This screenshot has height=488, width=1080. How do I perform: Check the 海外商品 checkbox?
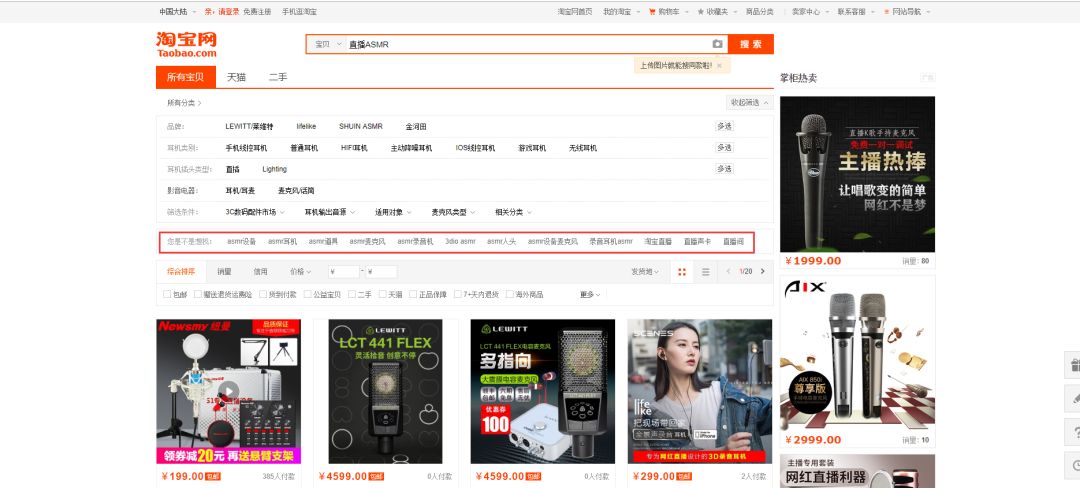509,294
